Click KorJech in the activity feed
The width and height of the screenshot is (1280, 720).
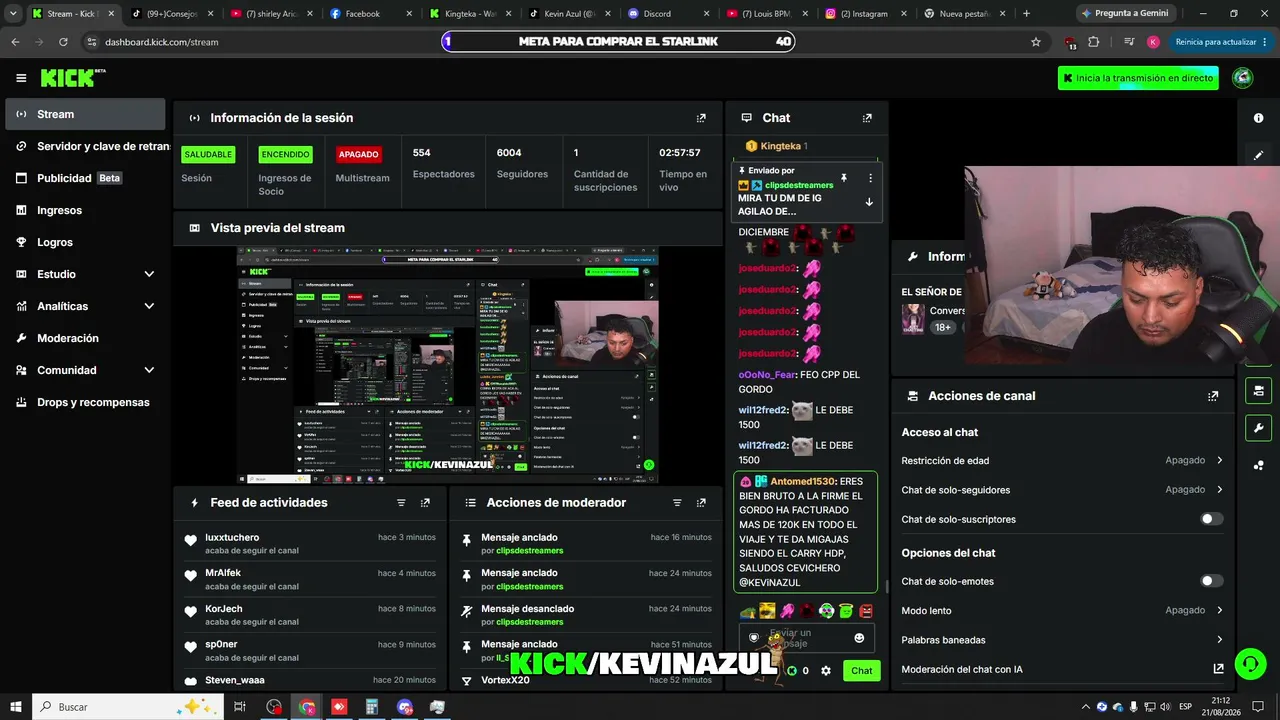pos(224,609)
